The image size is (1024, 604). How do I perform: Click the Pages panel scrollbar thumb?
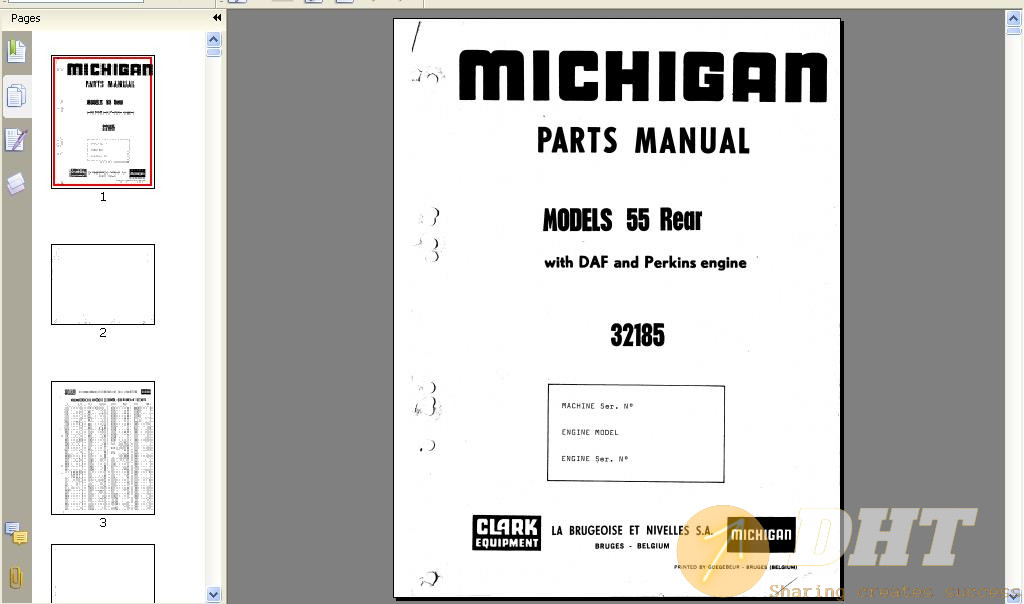click(x=214, y=52)
